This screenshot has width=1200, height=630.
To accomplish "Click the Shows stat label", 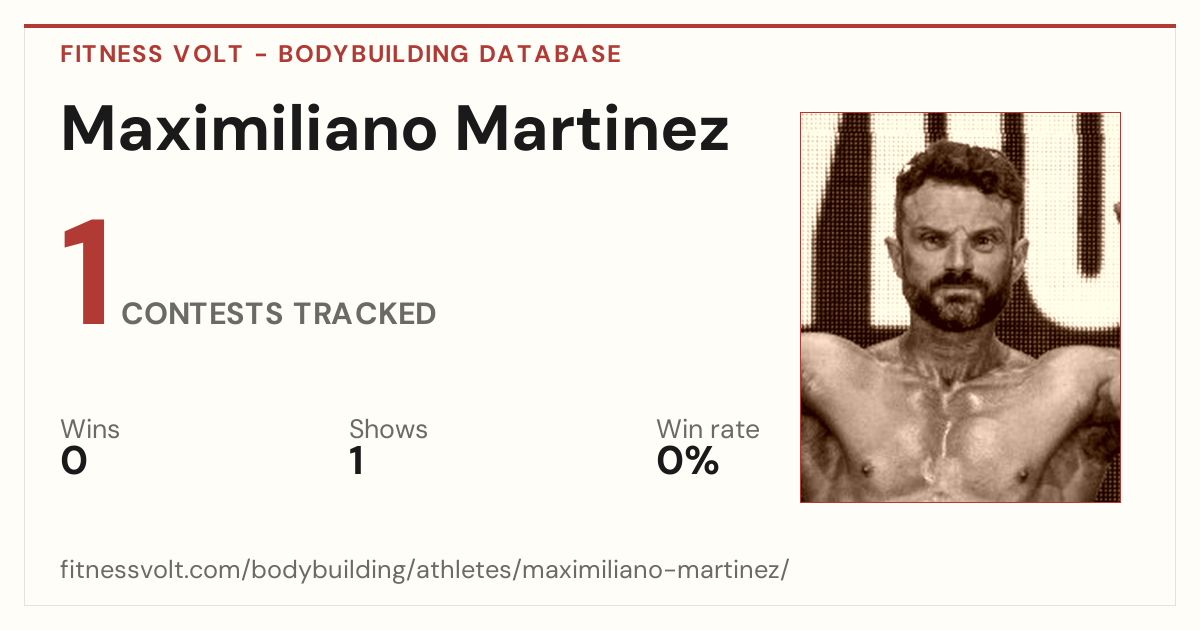I will [388, 429].
